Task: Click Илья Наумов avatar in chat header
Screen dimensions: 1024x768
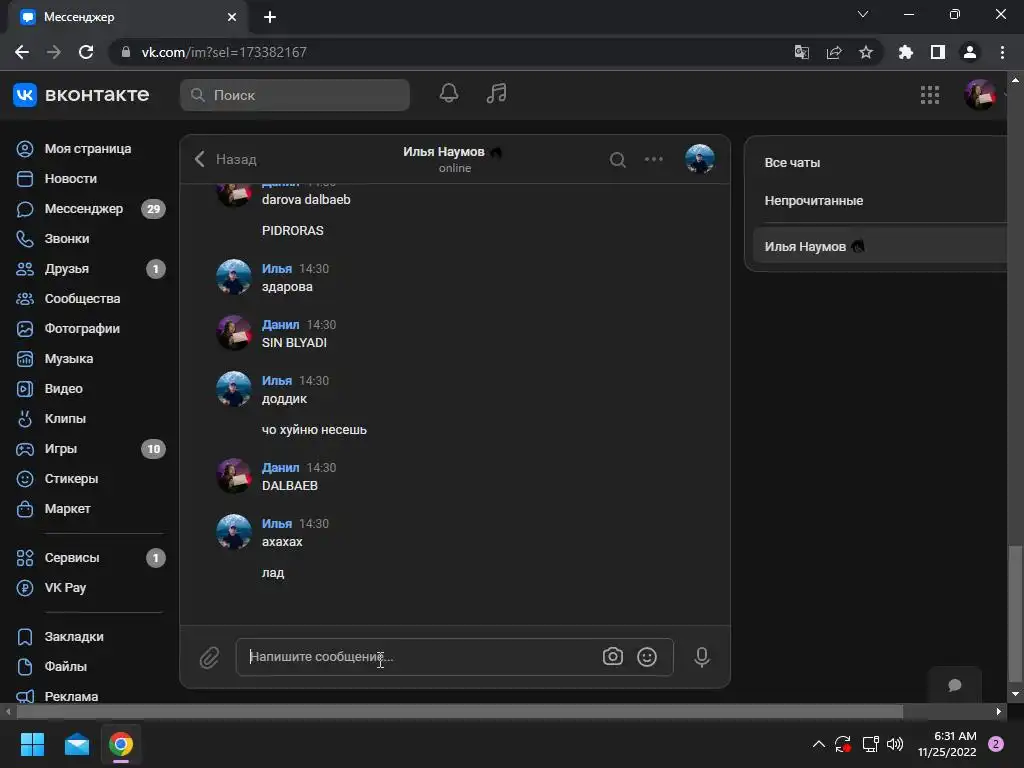Action: [699, 159]
